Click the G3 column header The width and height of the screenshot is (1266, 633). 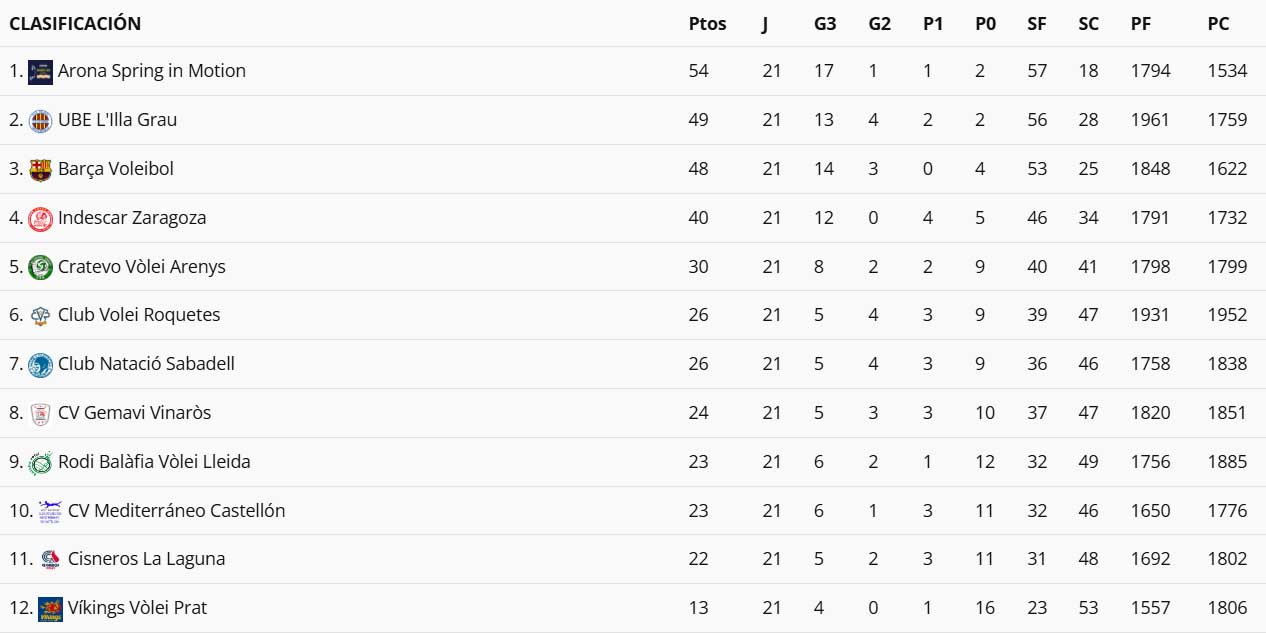point(825,24)
